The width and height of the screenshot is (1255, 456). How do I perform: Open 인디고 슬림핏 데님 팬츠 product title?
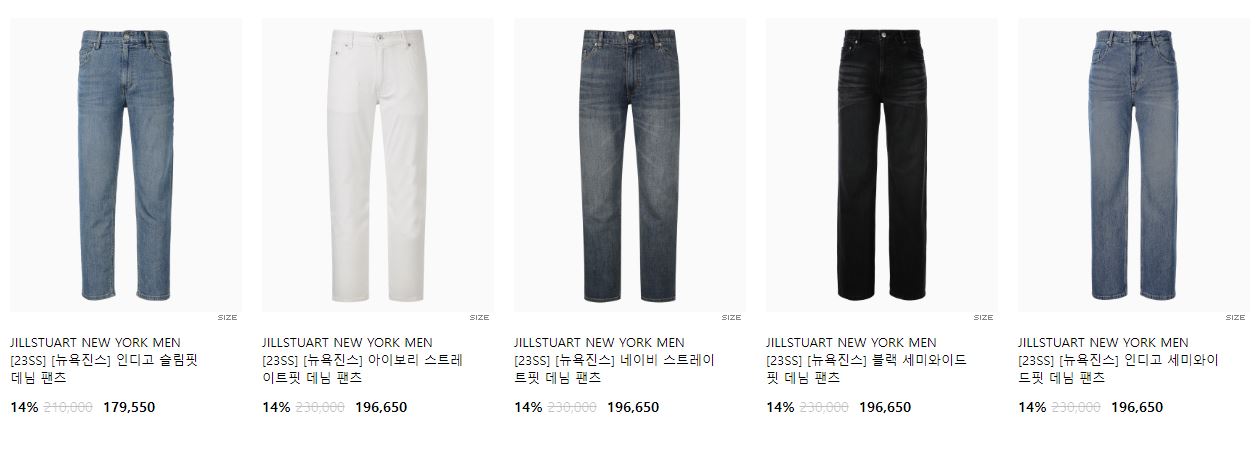[x=104, y=369]
